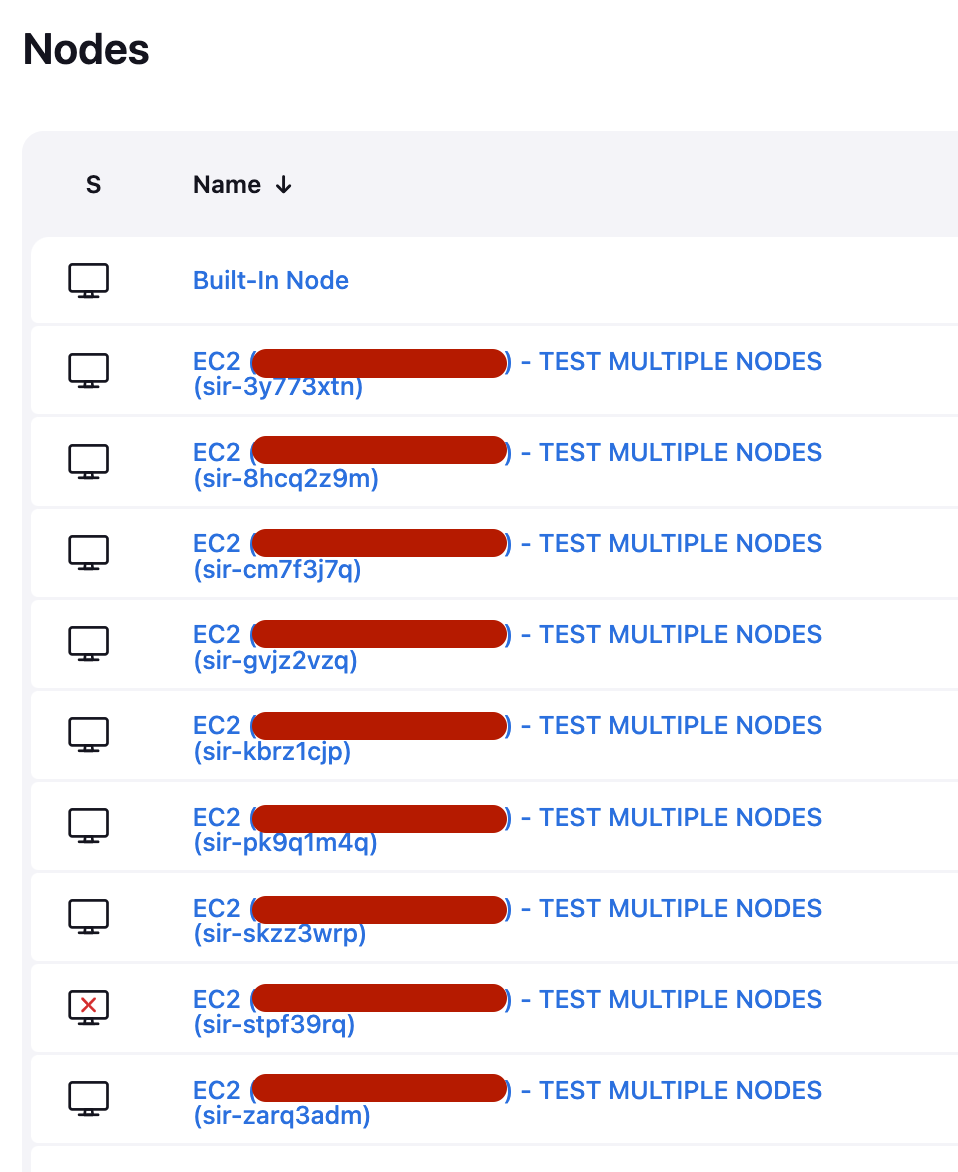Viewport: 958px width, 1172px height.
Task: Open the Built-In Node link
Action: (x=271, y=280)
